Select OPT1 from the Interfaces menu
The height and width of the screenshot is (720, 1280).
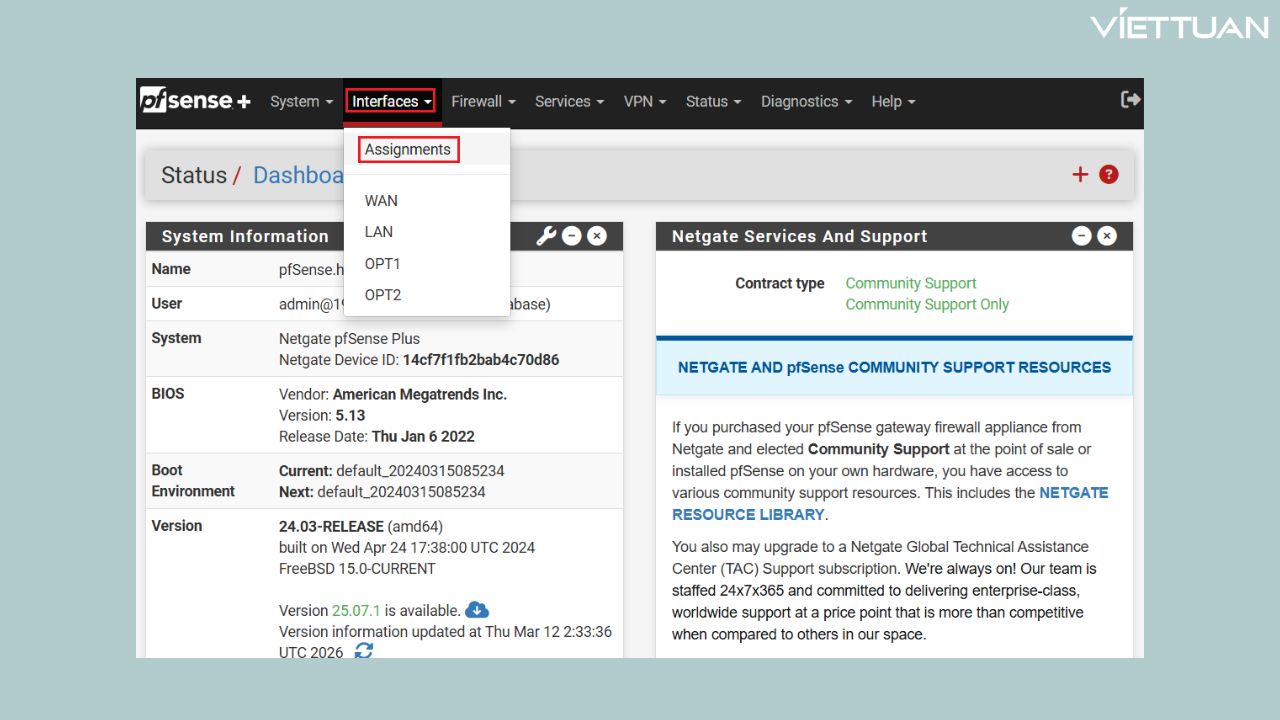coord(382,264)
